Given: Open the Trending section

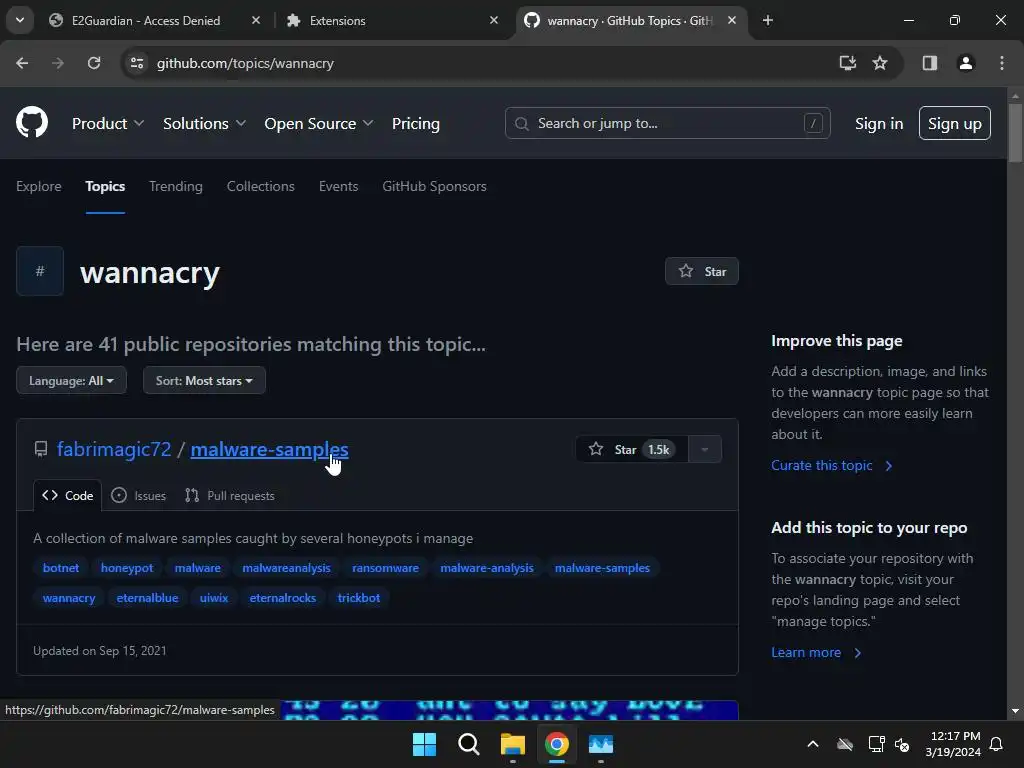Looking at the screenshot, I should tap(176, 186).
